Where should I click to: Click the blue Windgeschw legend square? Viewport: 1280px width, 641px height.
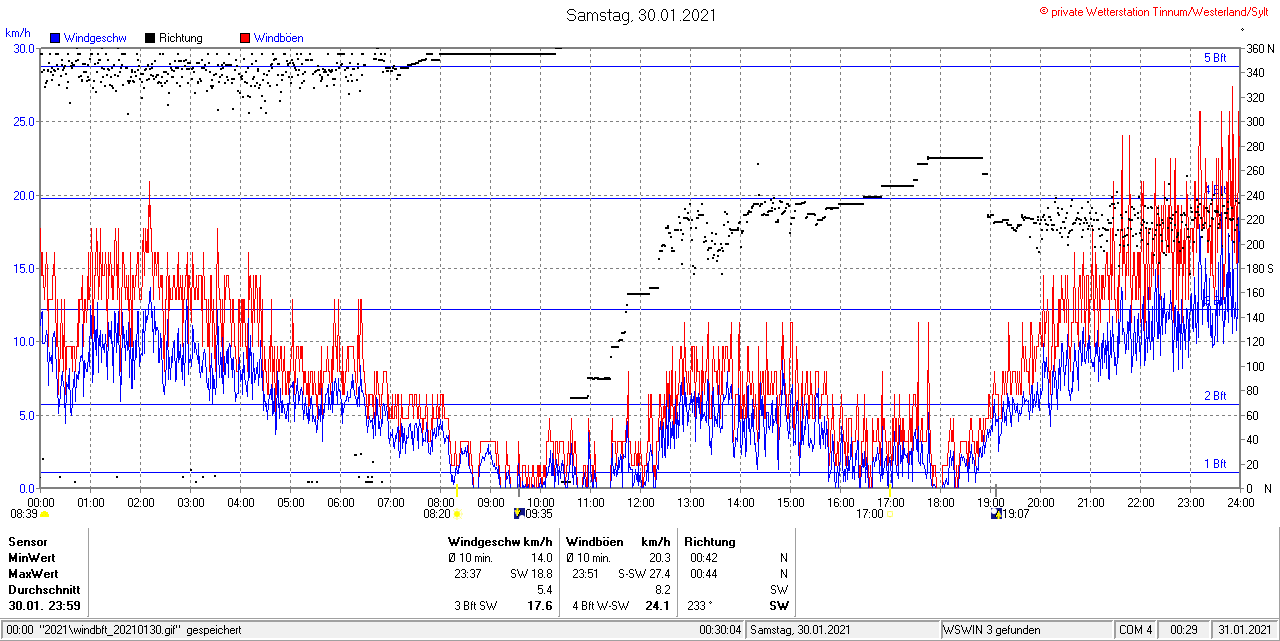(x=55, y=38)
